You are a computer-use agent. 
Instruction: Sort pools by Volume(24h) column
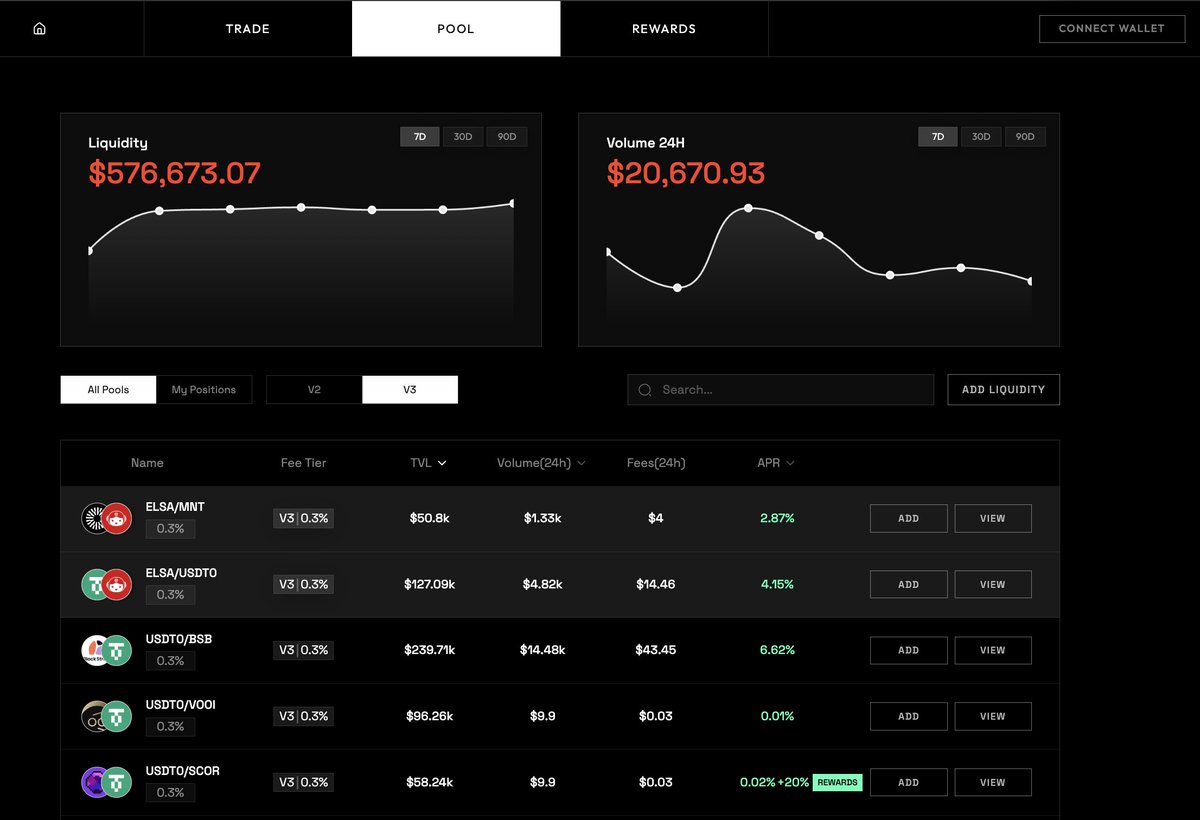541,463
